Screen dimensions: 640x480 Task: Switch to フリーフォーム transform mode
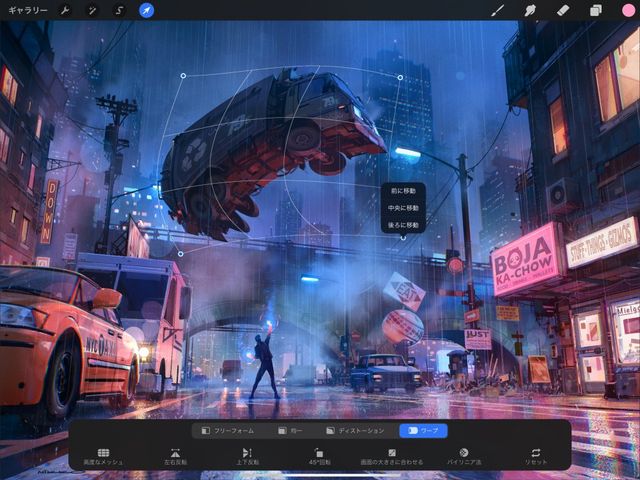tap(228, 431)
